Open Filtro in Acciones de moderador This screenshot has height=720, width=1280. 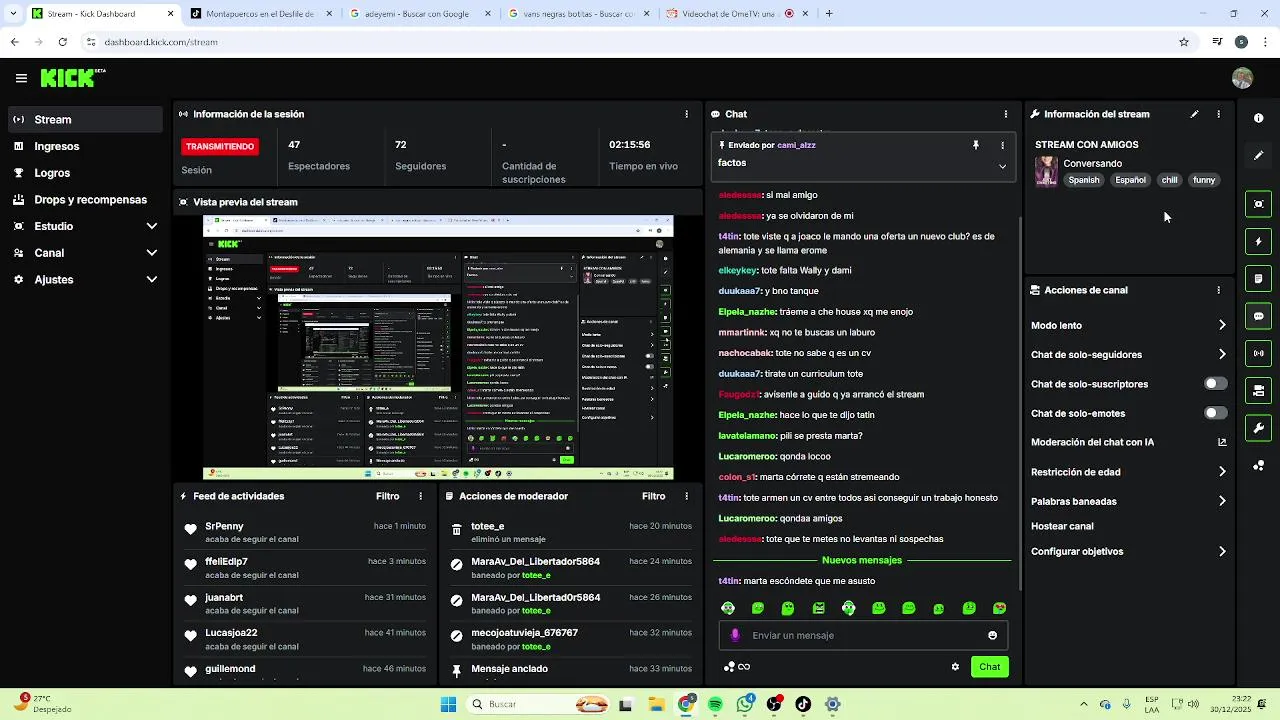(x=653, y=496)
